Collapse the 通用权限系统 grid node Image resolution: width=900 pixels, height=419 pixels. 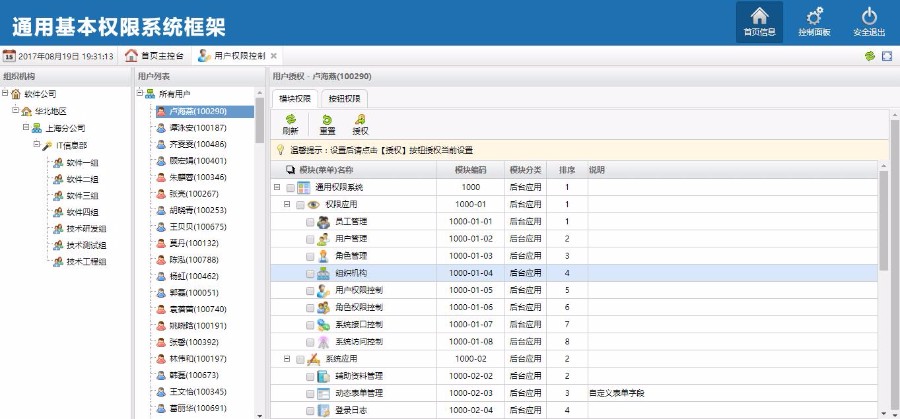click(277, 187)
